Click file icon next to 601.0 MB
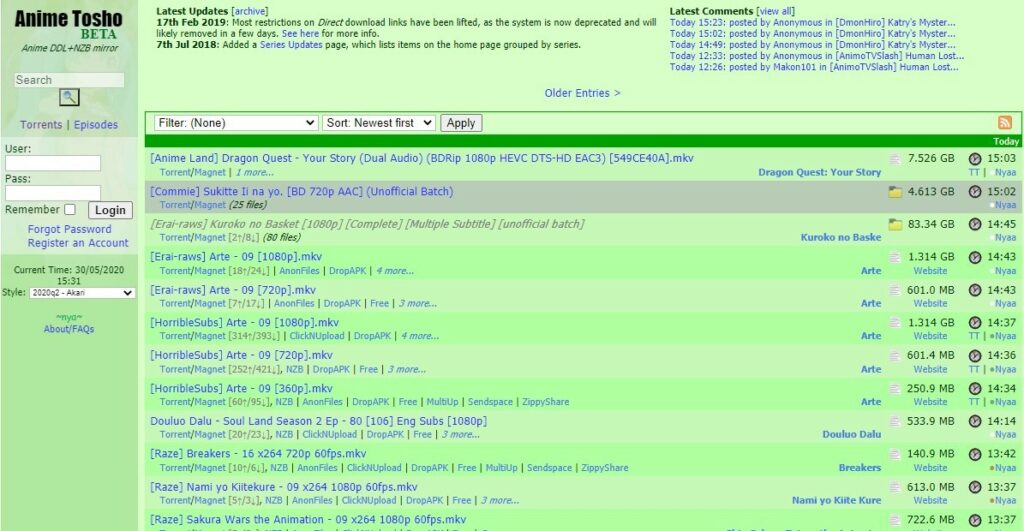Viewport: 1024px width, 531px height. [895, 290]
